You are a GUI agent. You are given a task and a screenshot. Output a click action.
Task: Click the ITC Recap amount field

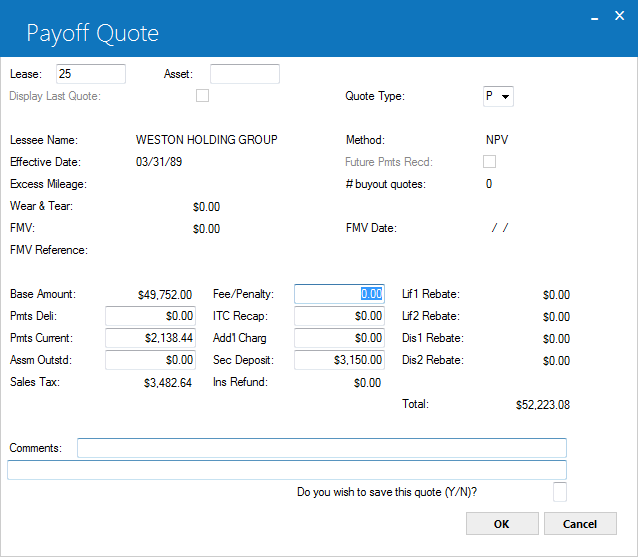click(339, 316)
